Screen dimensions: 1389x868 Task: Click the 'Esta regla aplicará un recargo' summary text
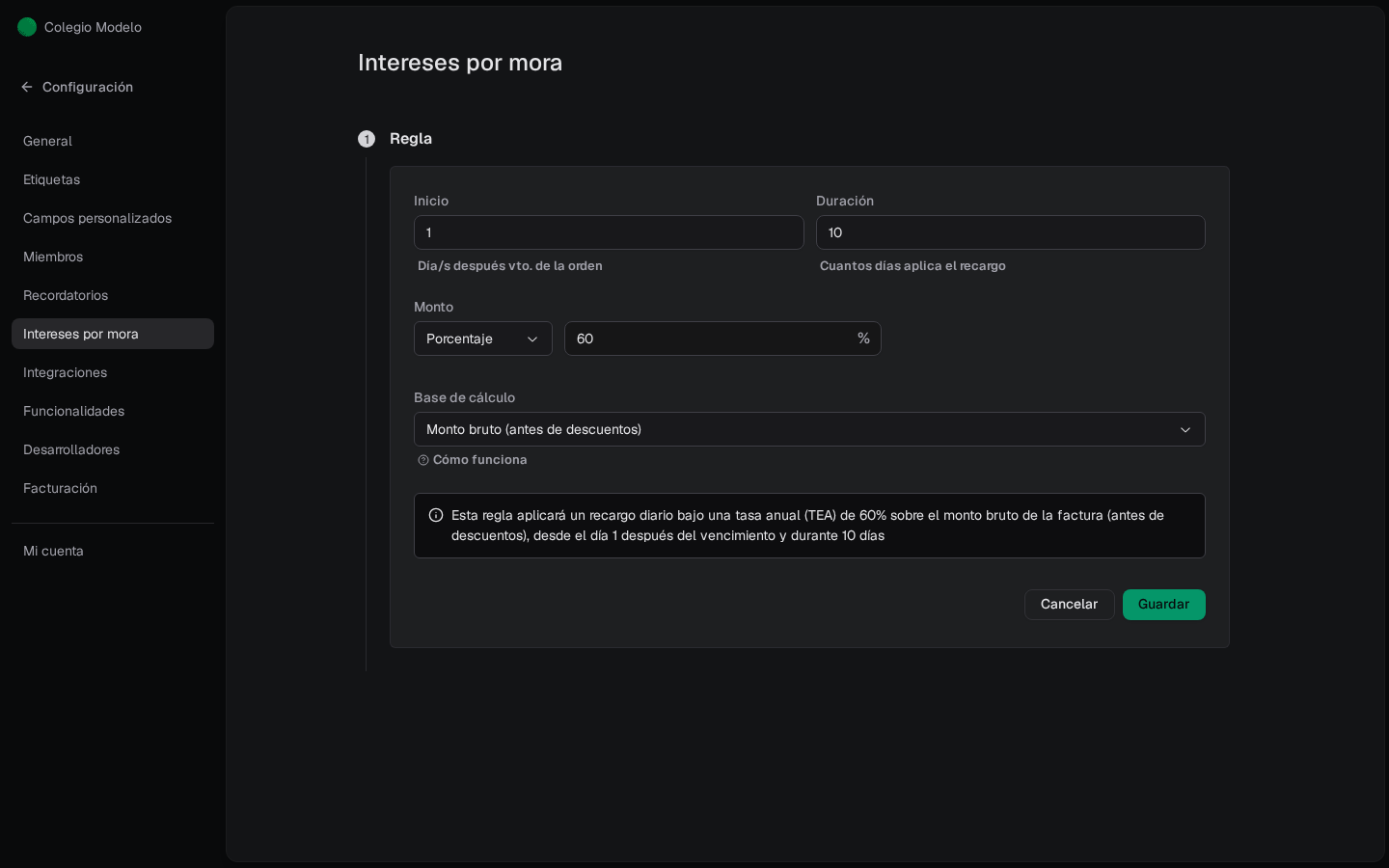click(807, 526)
